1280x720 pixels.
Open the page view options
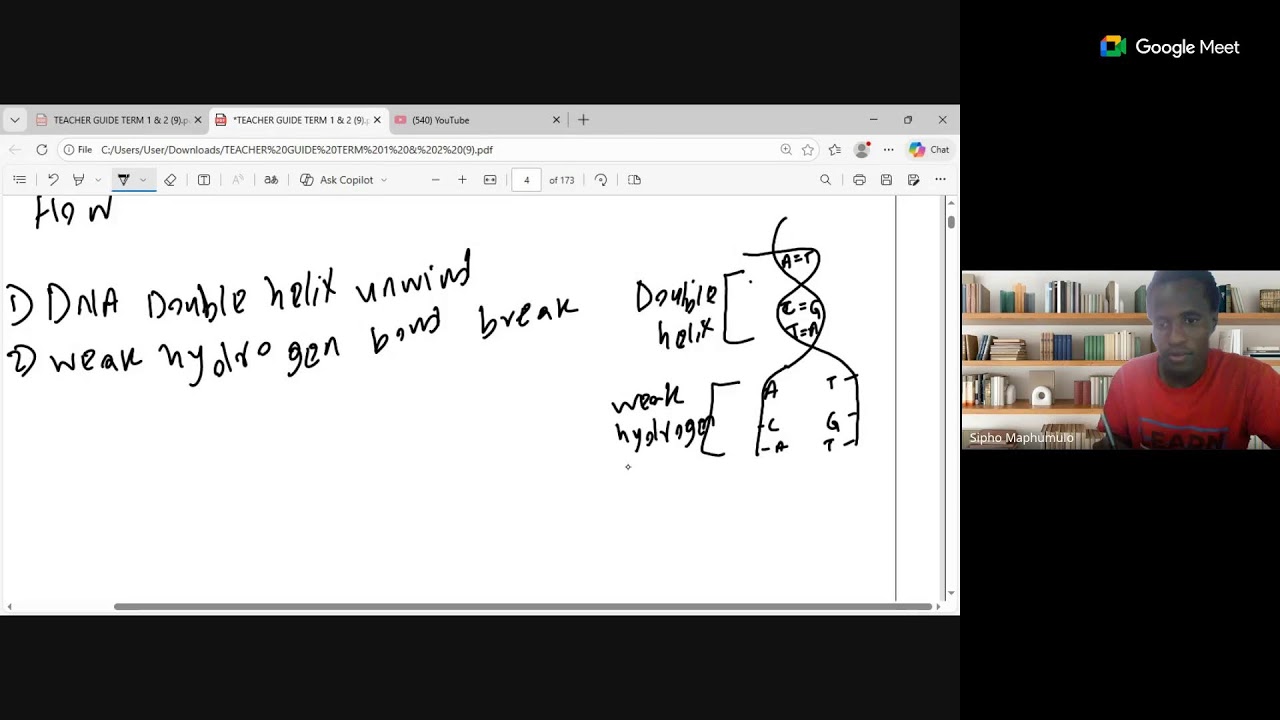pos(634,180)
